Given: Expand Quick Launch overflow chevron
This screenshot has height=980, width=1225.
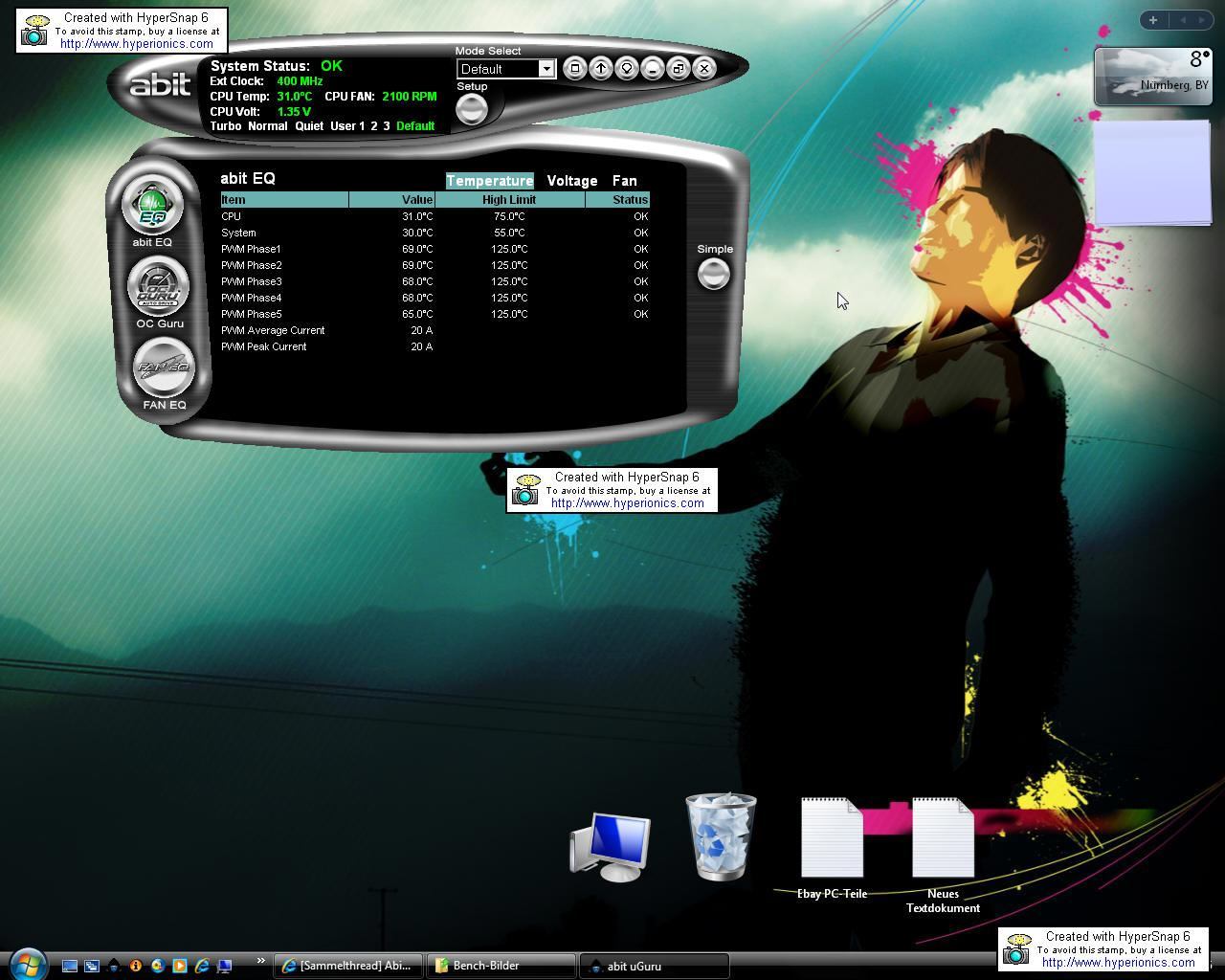Looking at the screenshot, I should click(x=260, y=961).
